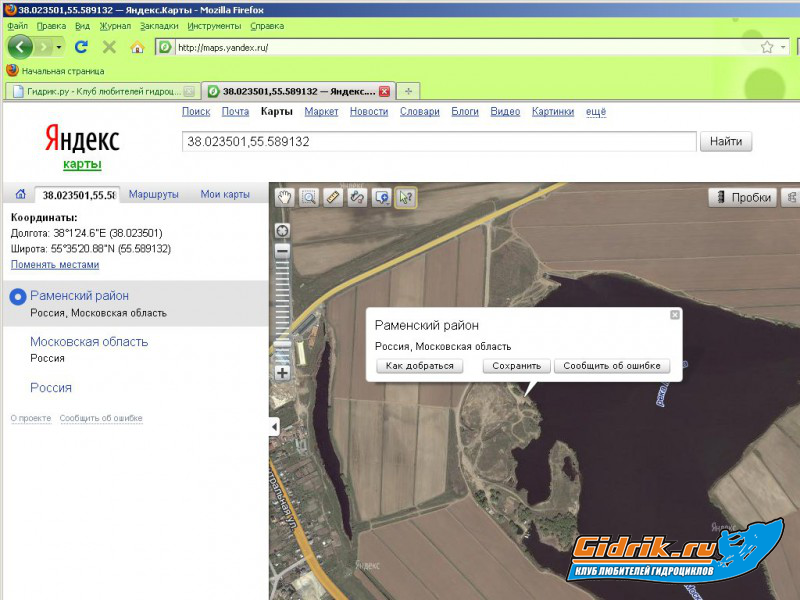Expand the ещё services link

596,112
